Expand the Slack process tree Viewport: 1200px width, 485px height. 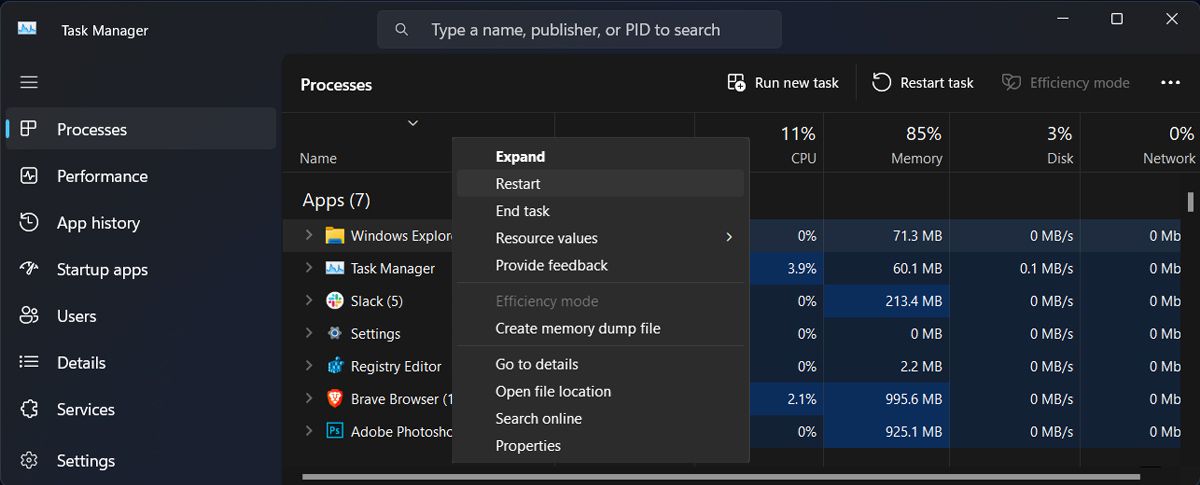[309, 301]
